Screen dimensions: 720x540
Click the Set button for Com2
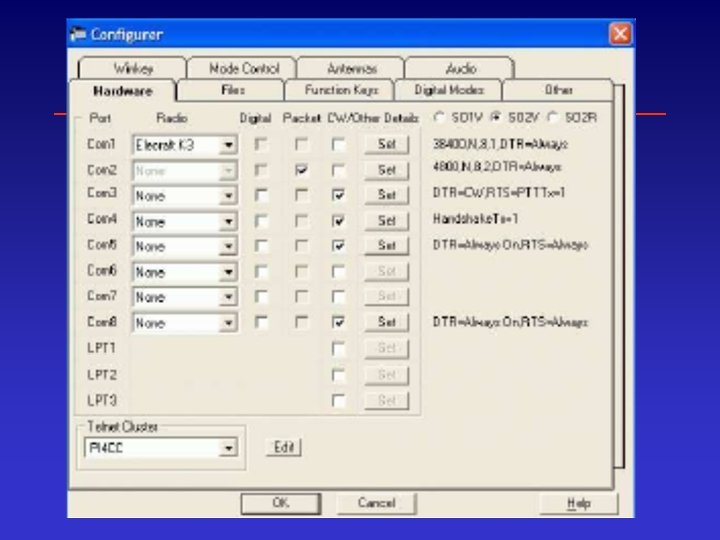tap(386, 170)
